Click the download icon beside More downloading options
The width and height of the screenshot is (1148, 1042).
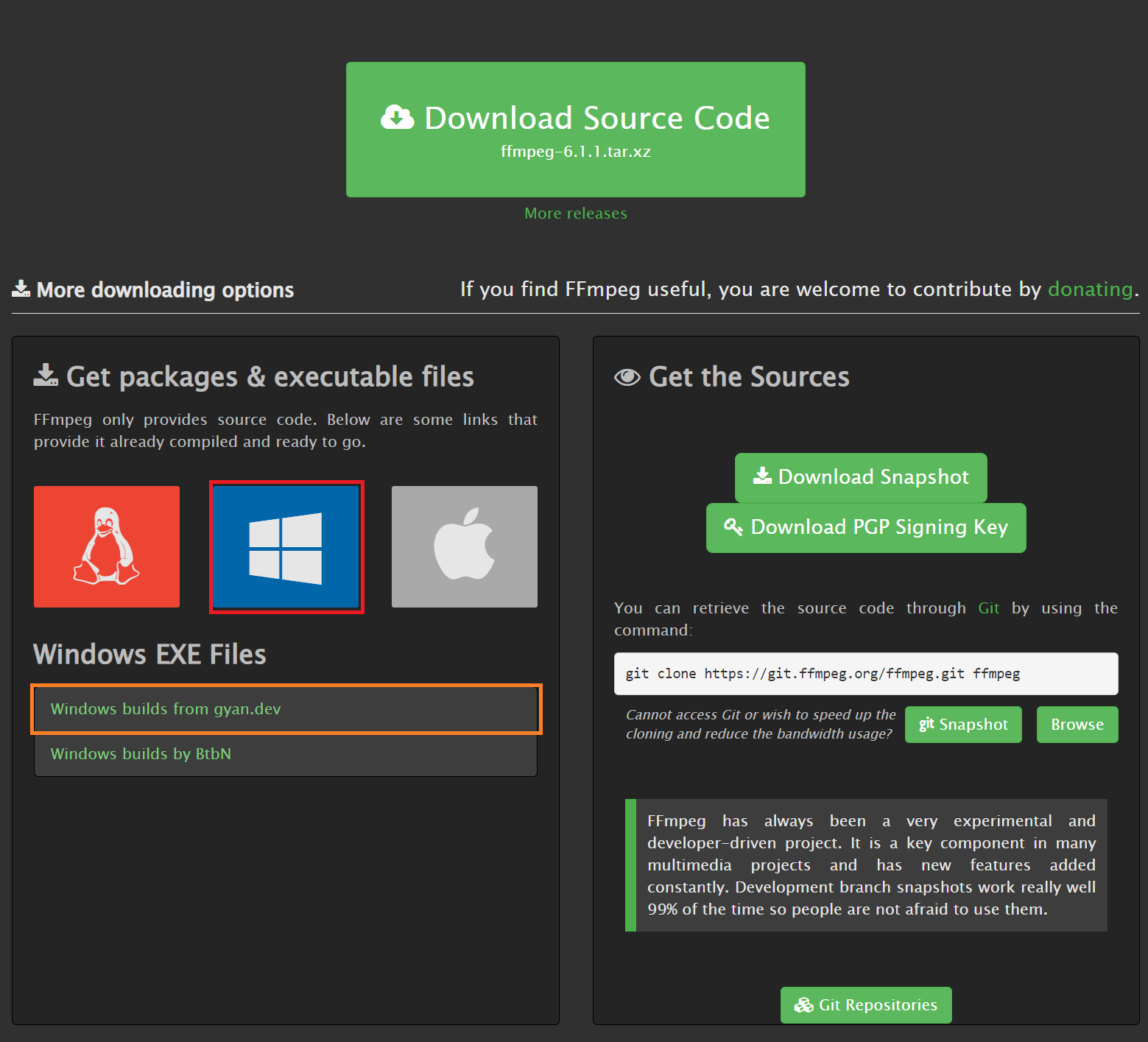pos(21,289)
